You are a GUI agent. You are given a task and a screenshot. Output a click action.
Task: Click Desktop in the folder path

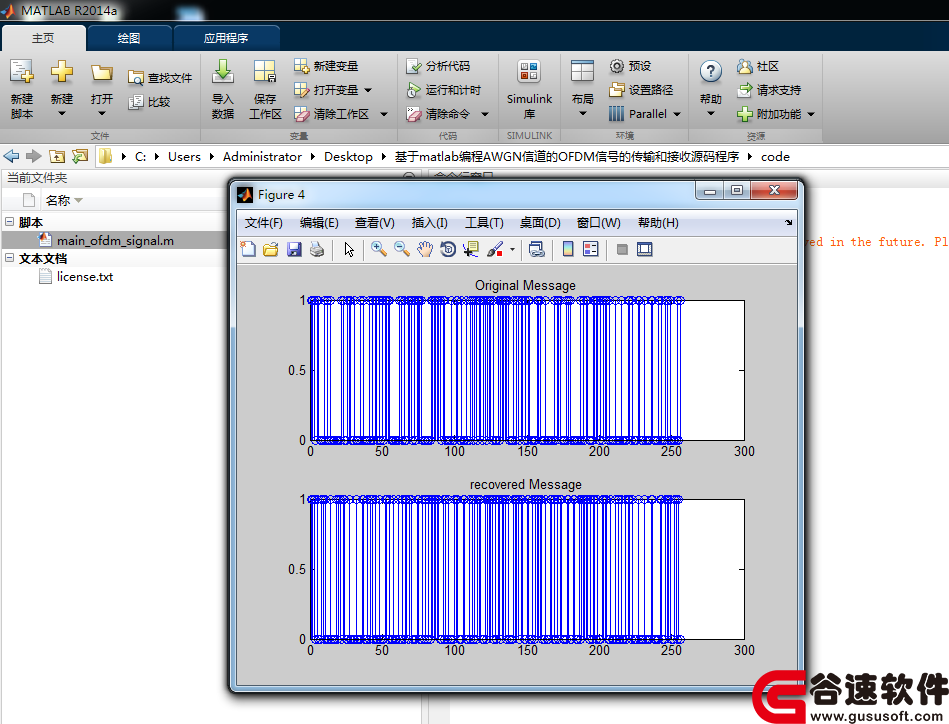(x=348, y=157)
